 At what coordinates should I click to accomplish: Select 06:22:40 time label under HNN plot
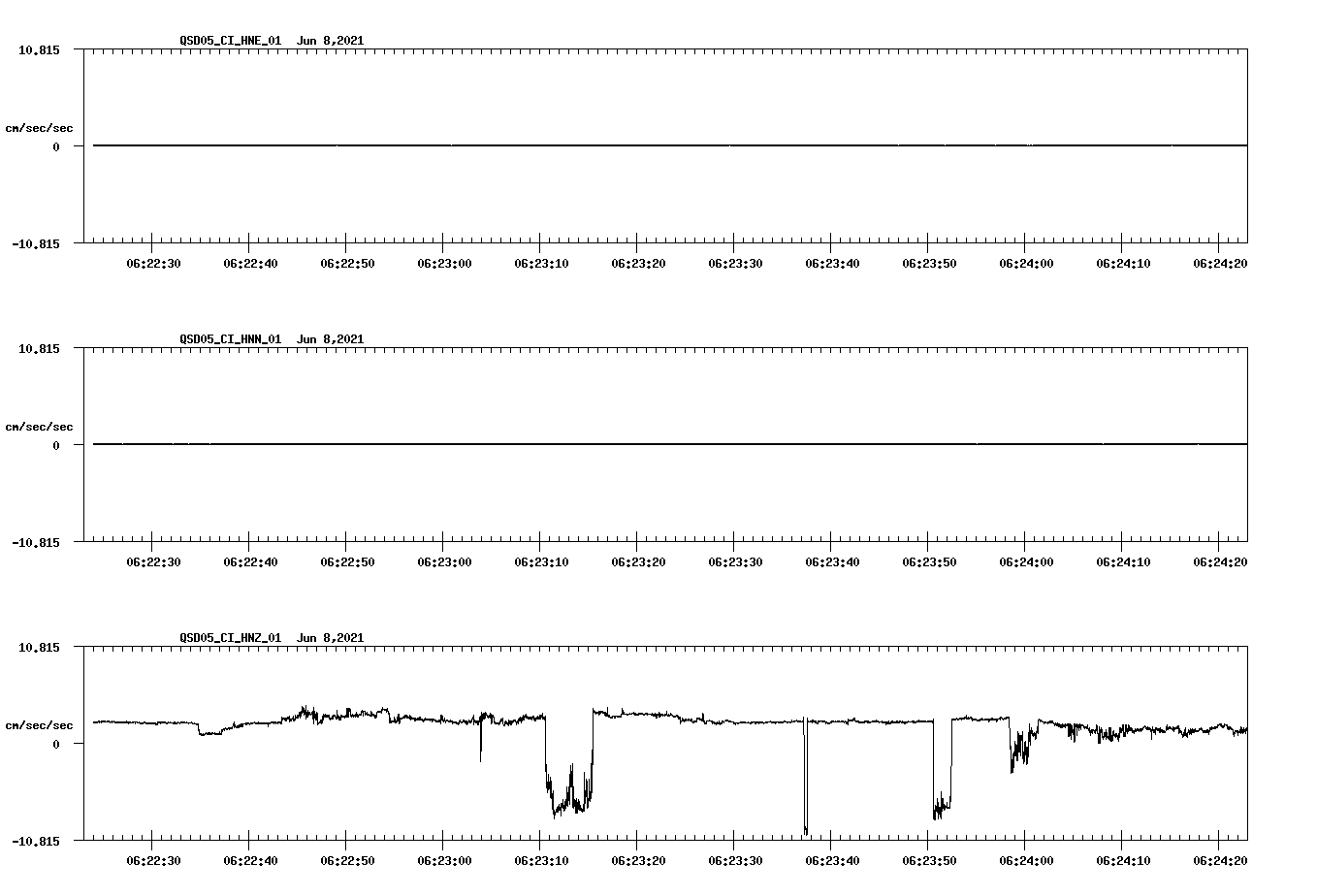coord(250,562)
